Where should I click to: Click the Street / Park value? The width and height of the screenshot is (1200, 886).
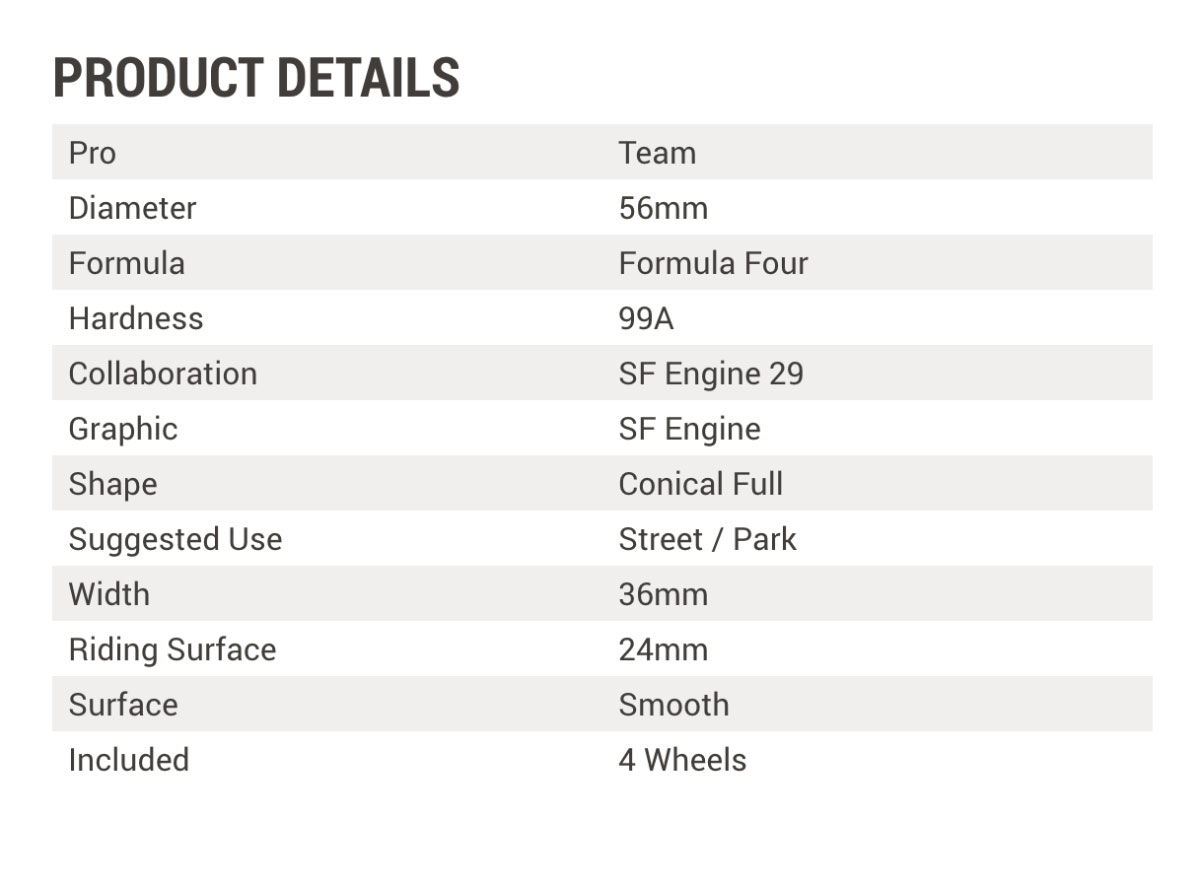707,539
